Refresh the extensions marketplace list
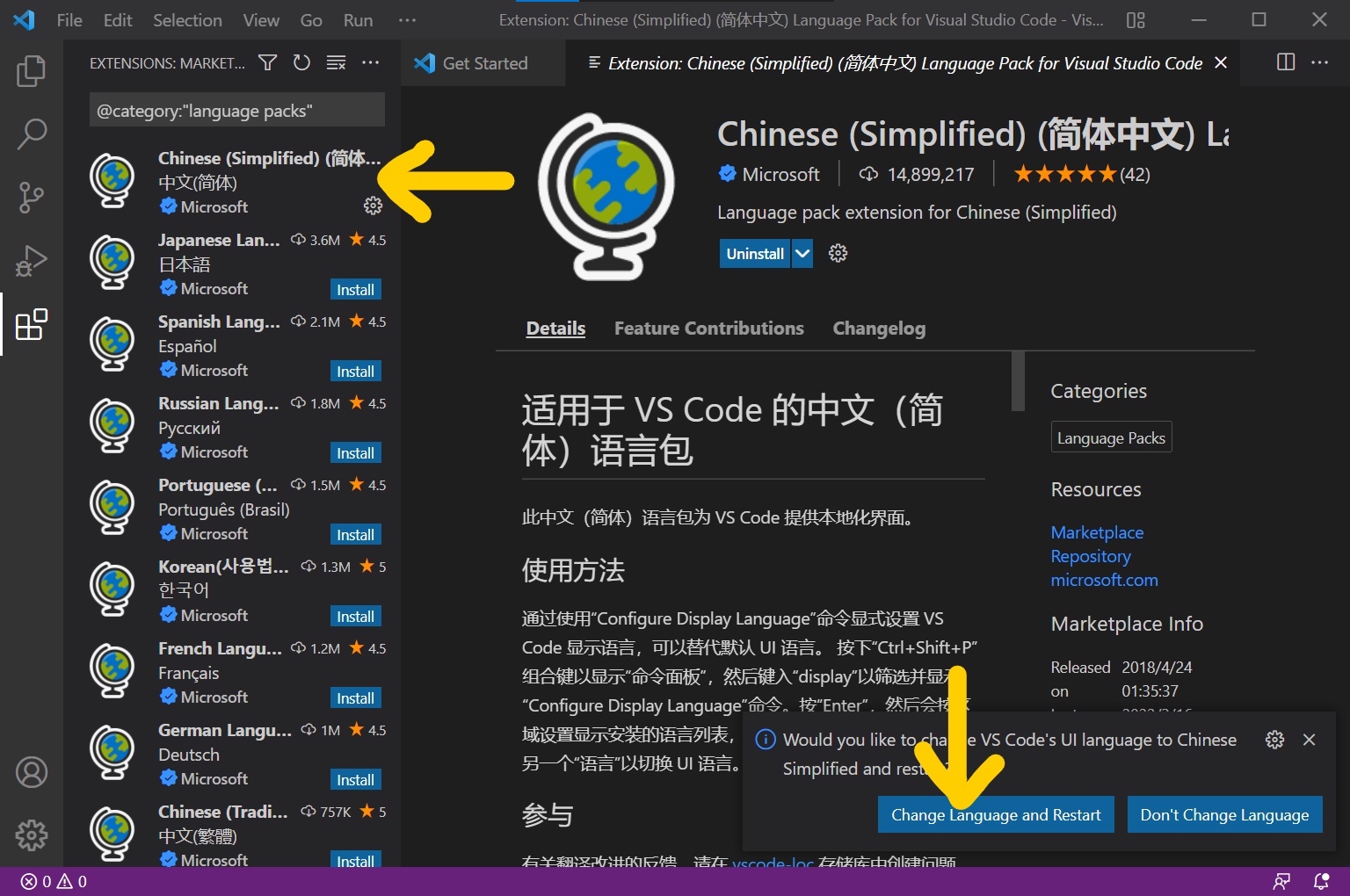Viewport: 1350px width, 896px height. click(301, 62)
